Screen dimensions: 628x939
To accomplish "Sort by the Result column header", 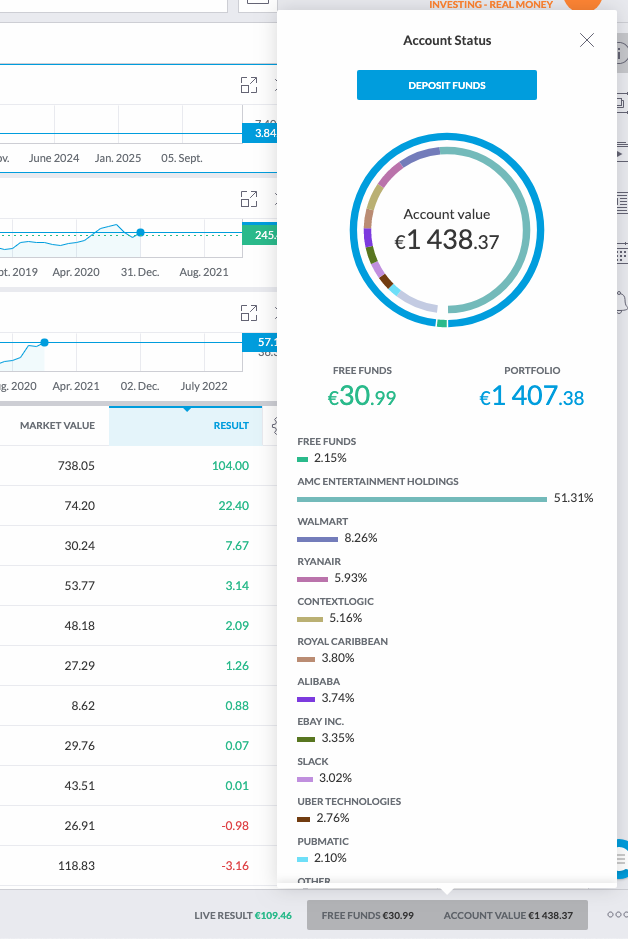I will point(186,426).
